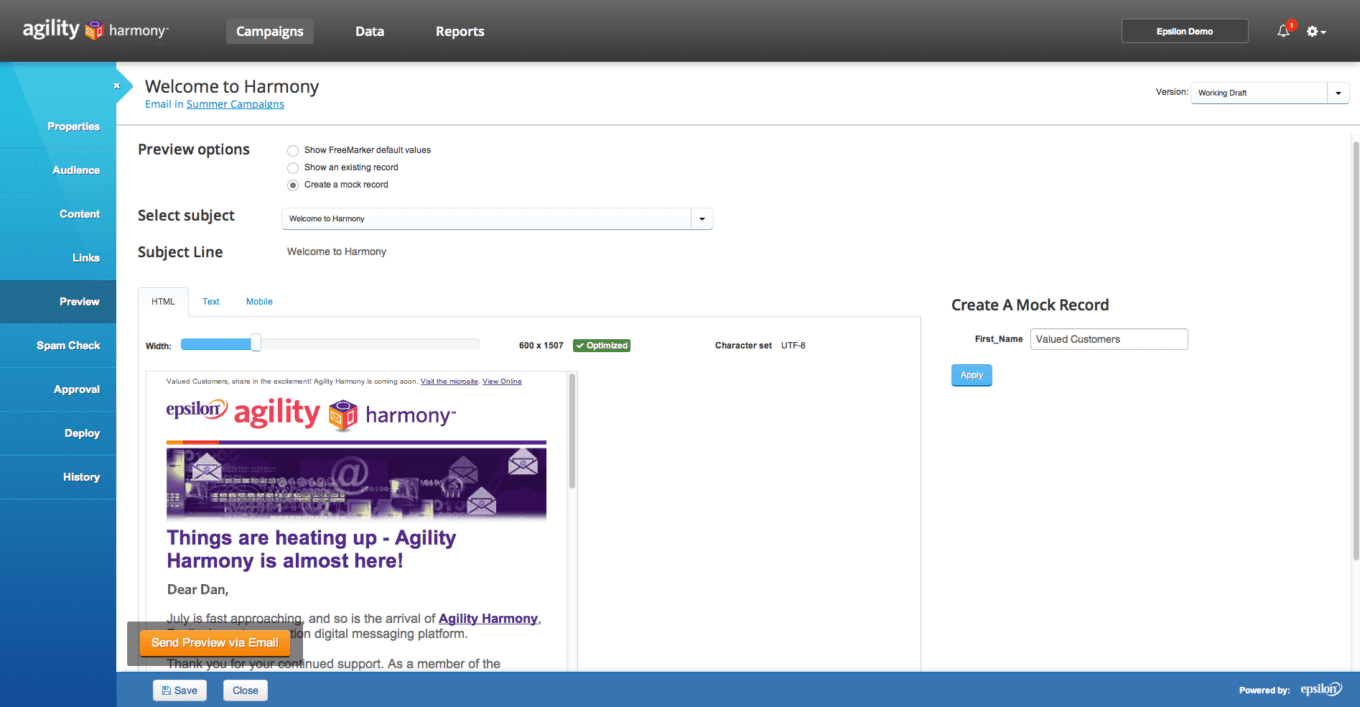
Task: Click the Subject Line text Welcome to Harmony
Action: coord(336,252)
